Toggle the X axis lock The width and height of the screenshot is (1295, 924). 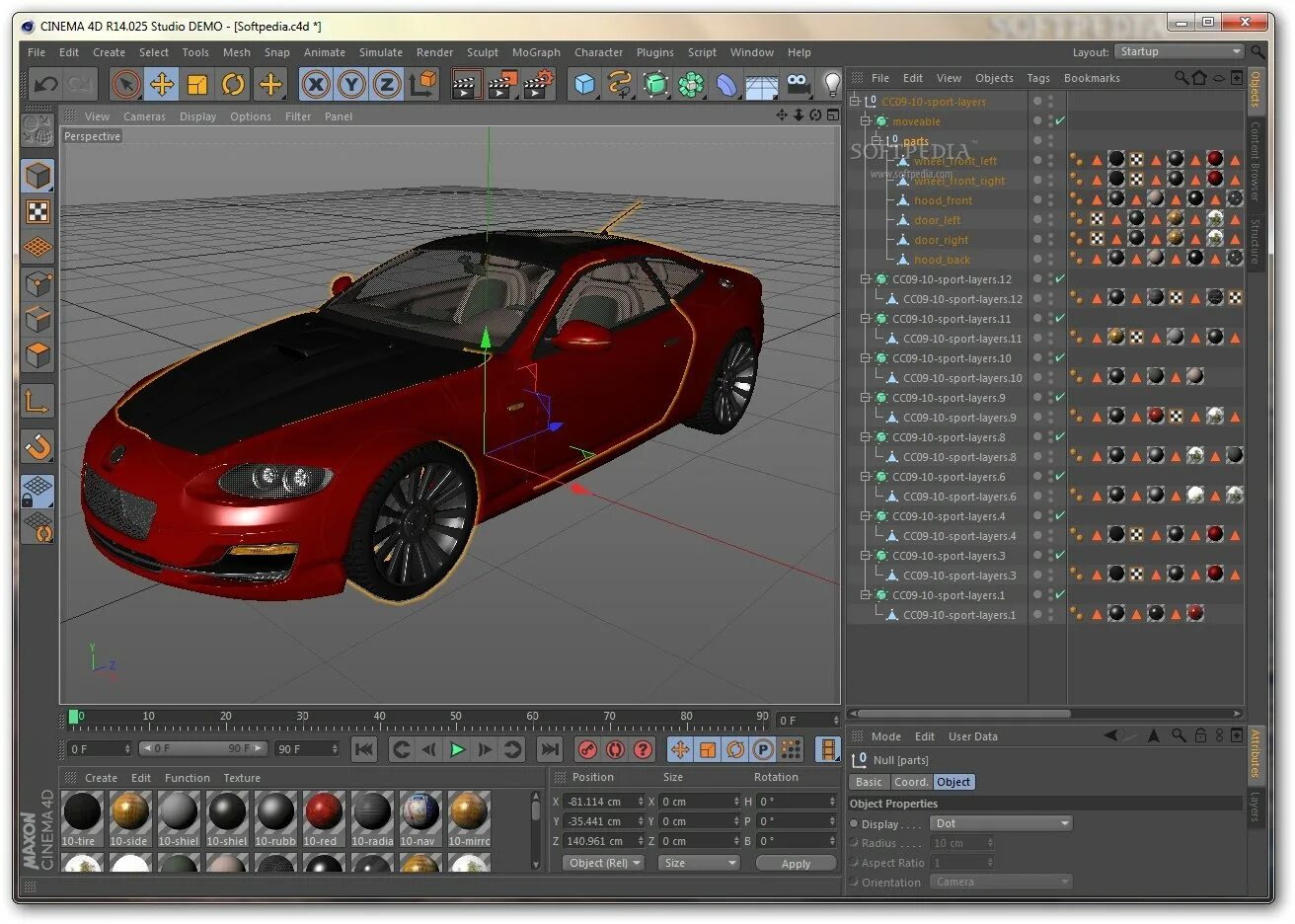[x=316, y=85]
